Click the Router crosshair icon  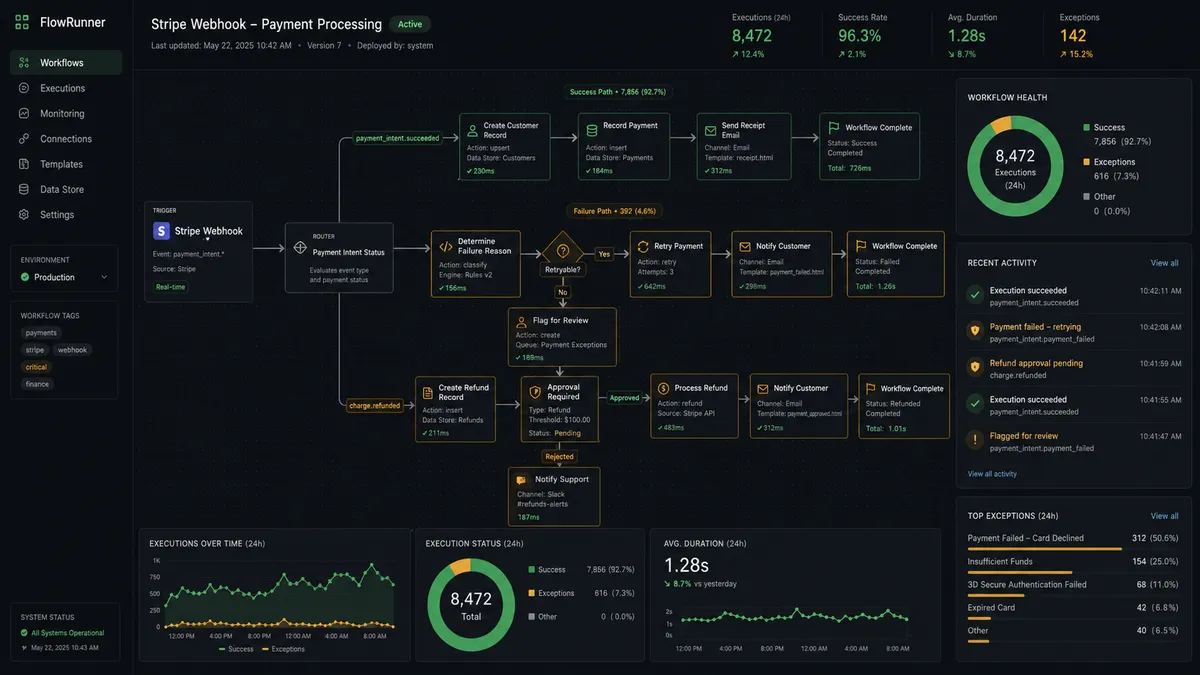(x=299, y=246)
